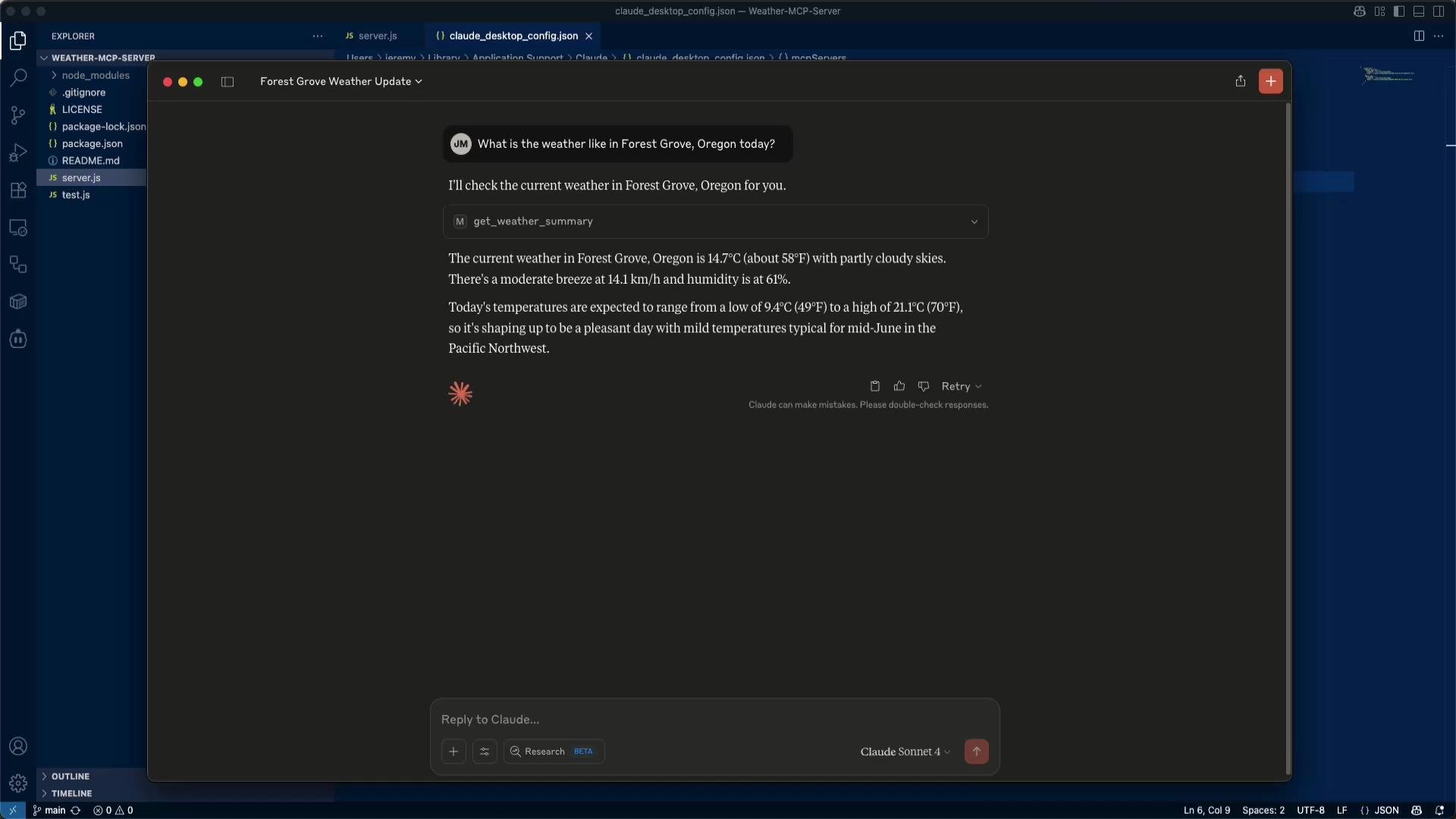The image size is (1456, 819).
Task: Click the share chat icon in Claude
Action: pos(1241,81)
